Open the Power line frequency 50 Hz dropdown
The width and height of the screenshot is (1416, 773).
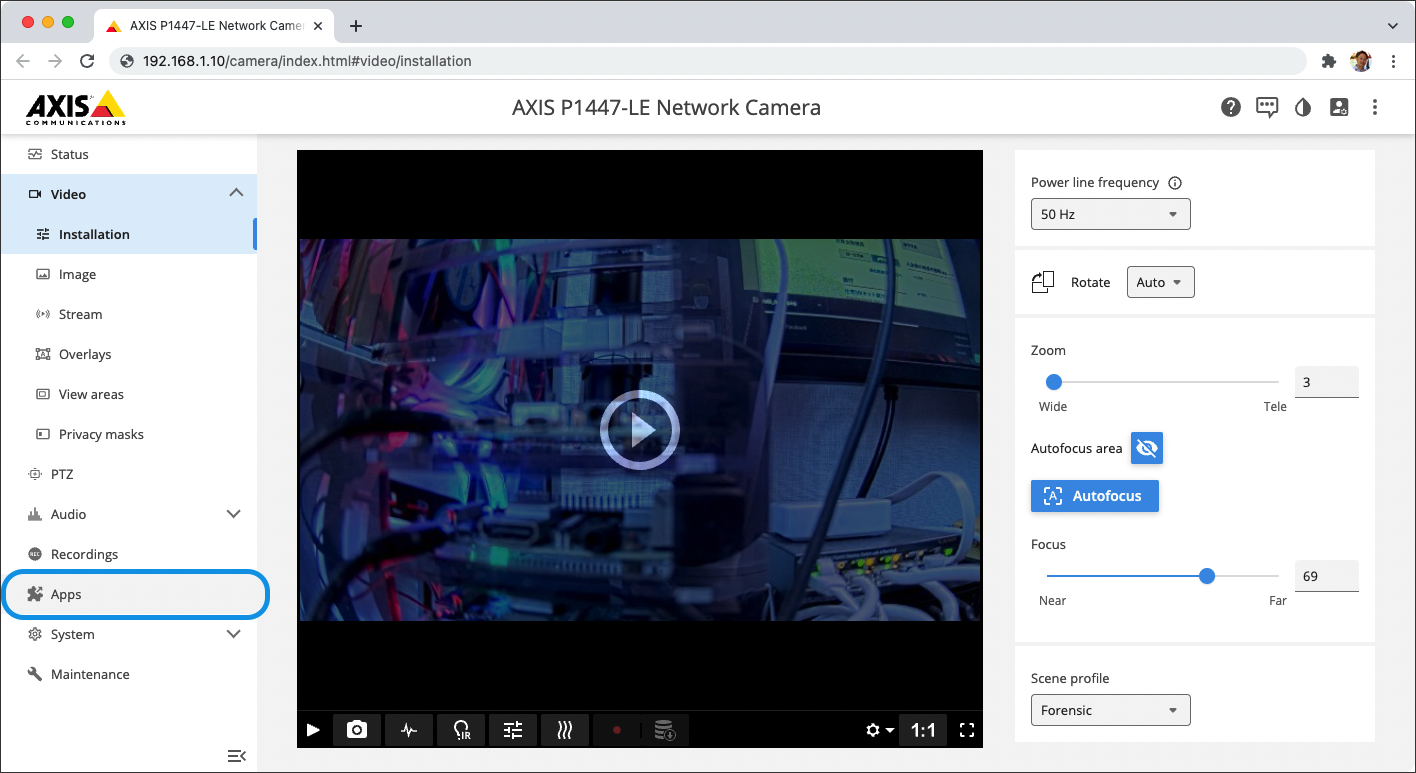click(1111, 214)
